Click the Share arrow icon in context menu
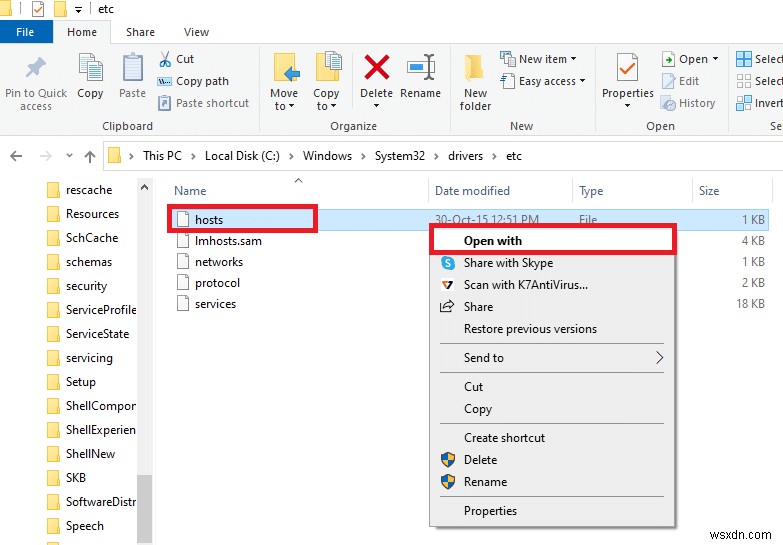783x545 pixels. pos(447,306)
